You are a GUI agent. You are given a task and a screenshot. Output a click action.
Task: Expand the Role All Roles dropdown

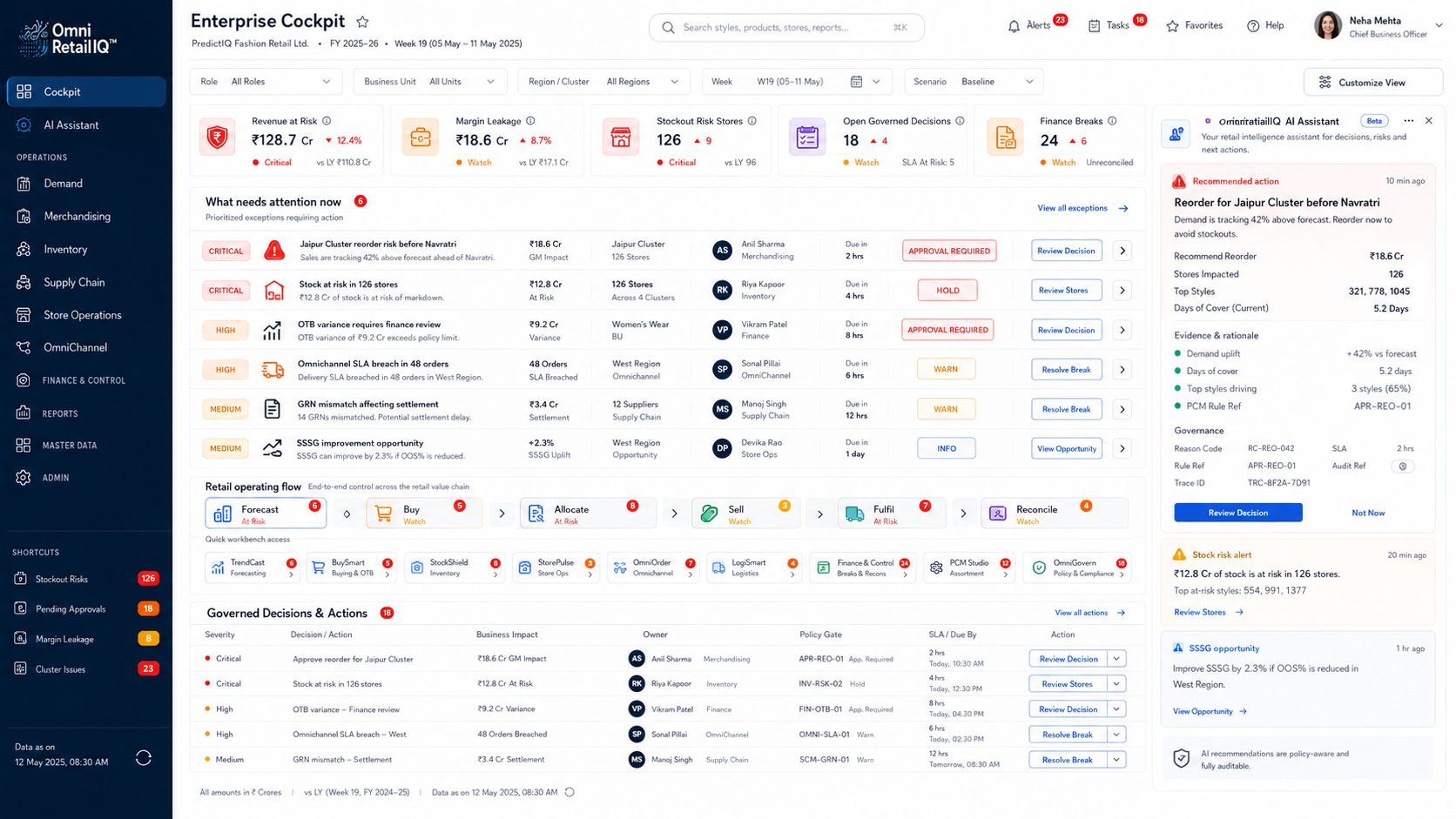[x=266, y=82]
